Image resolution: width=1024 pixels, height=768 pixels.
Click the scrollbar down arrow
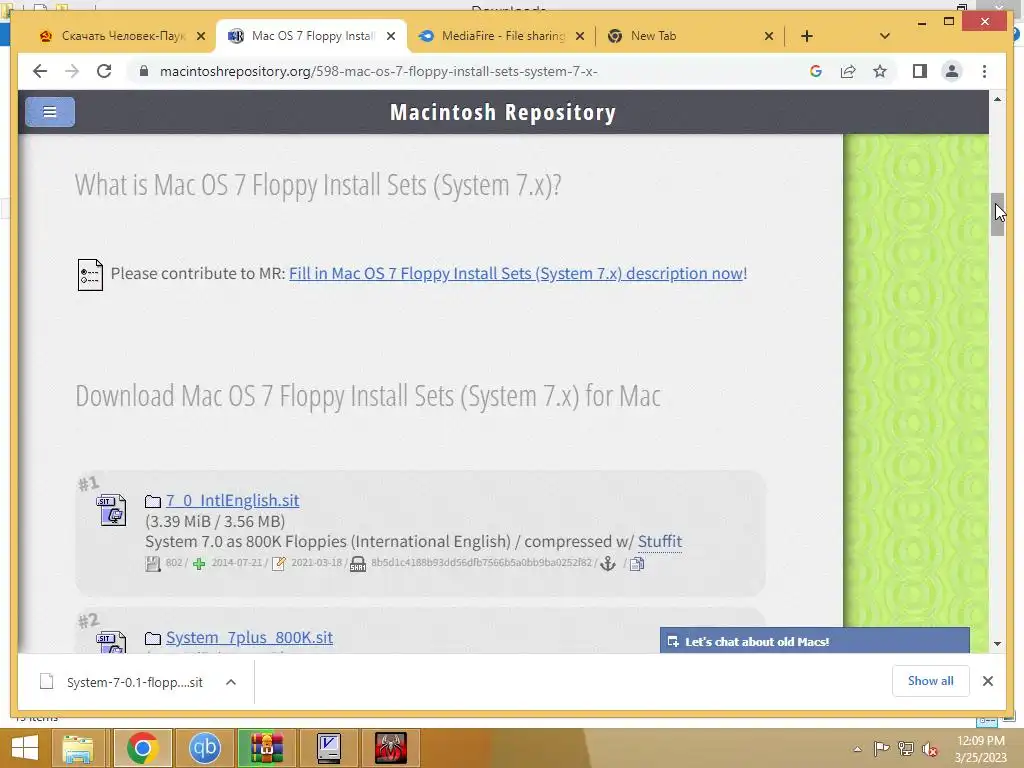coord(997,644)
